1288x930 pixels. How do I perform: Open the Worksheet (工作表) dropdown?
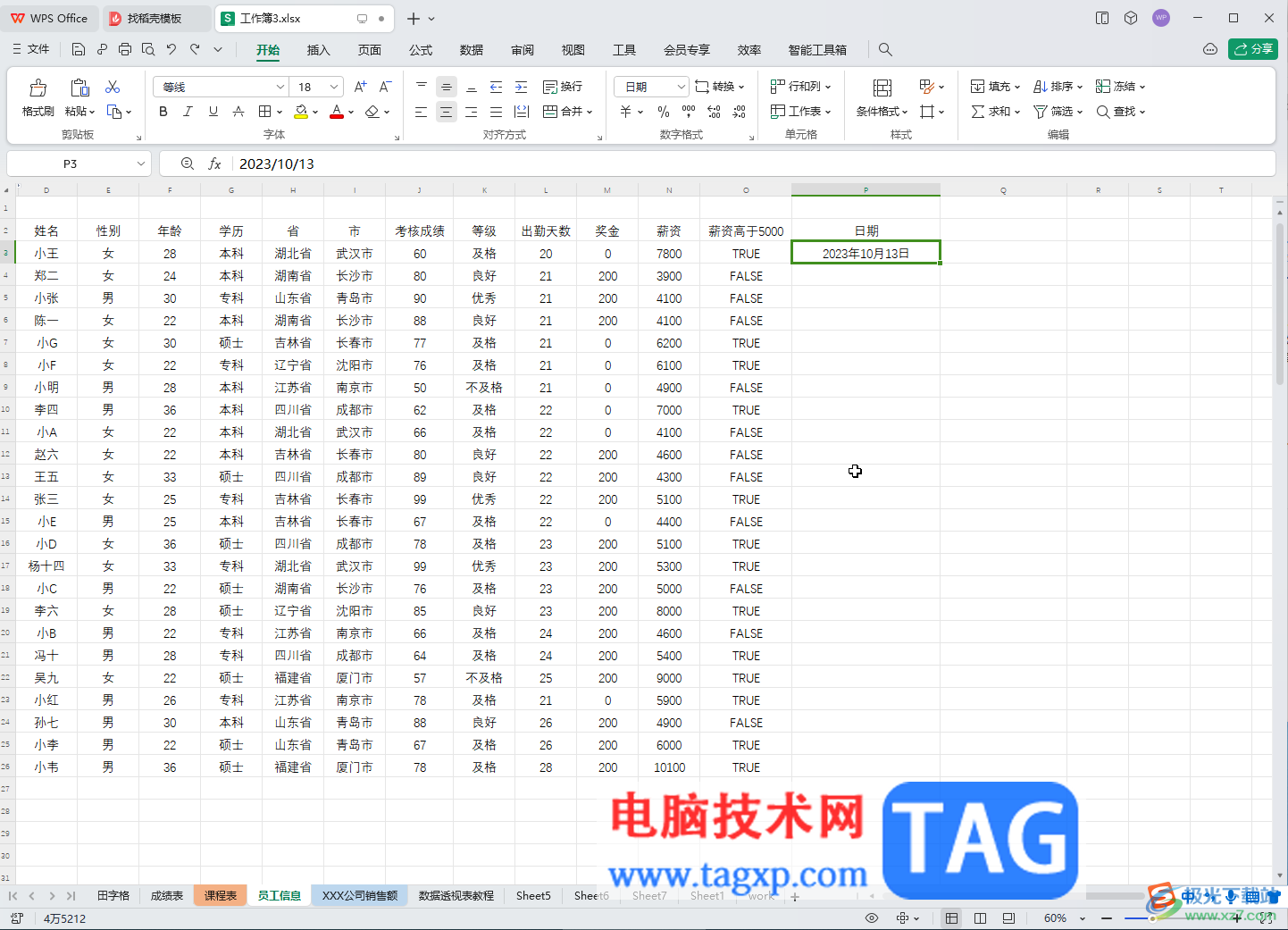pos(801,112)
